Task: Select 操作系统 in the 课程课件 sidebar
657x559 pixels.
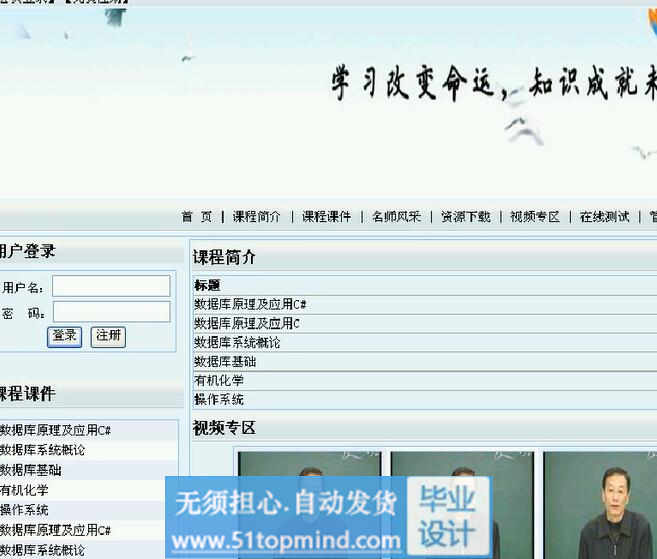Action: click(24, 510)
